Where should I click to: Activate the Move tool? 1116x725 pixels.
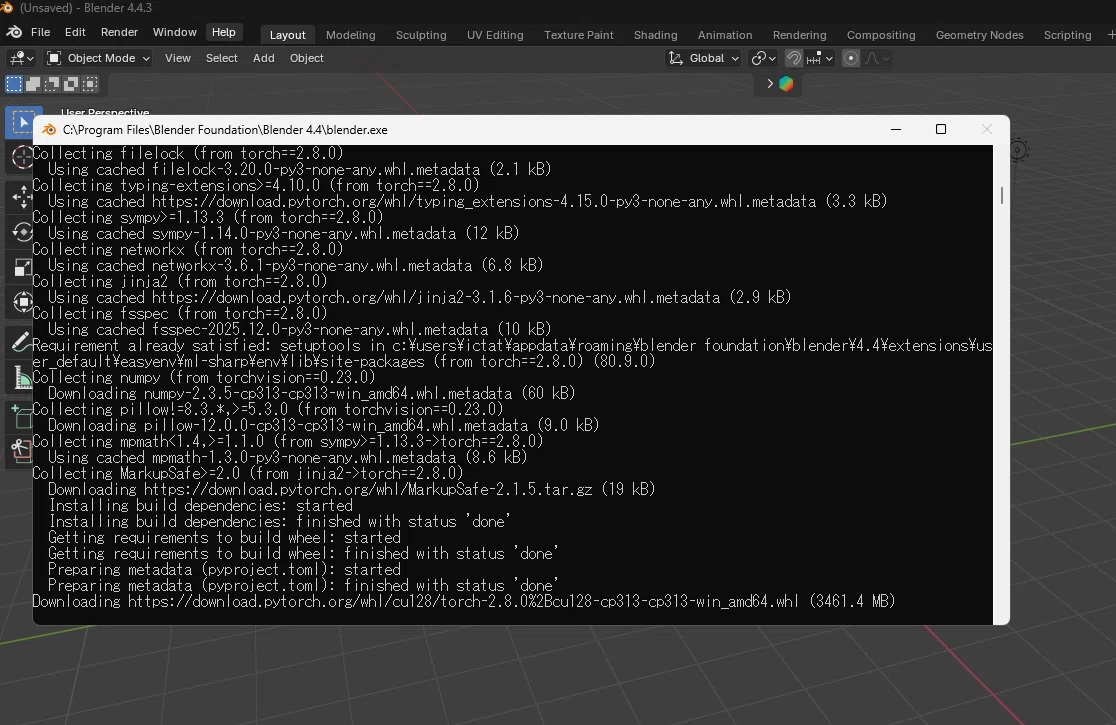click(21, 196)
